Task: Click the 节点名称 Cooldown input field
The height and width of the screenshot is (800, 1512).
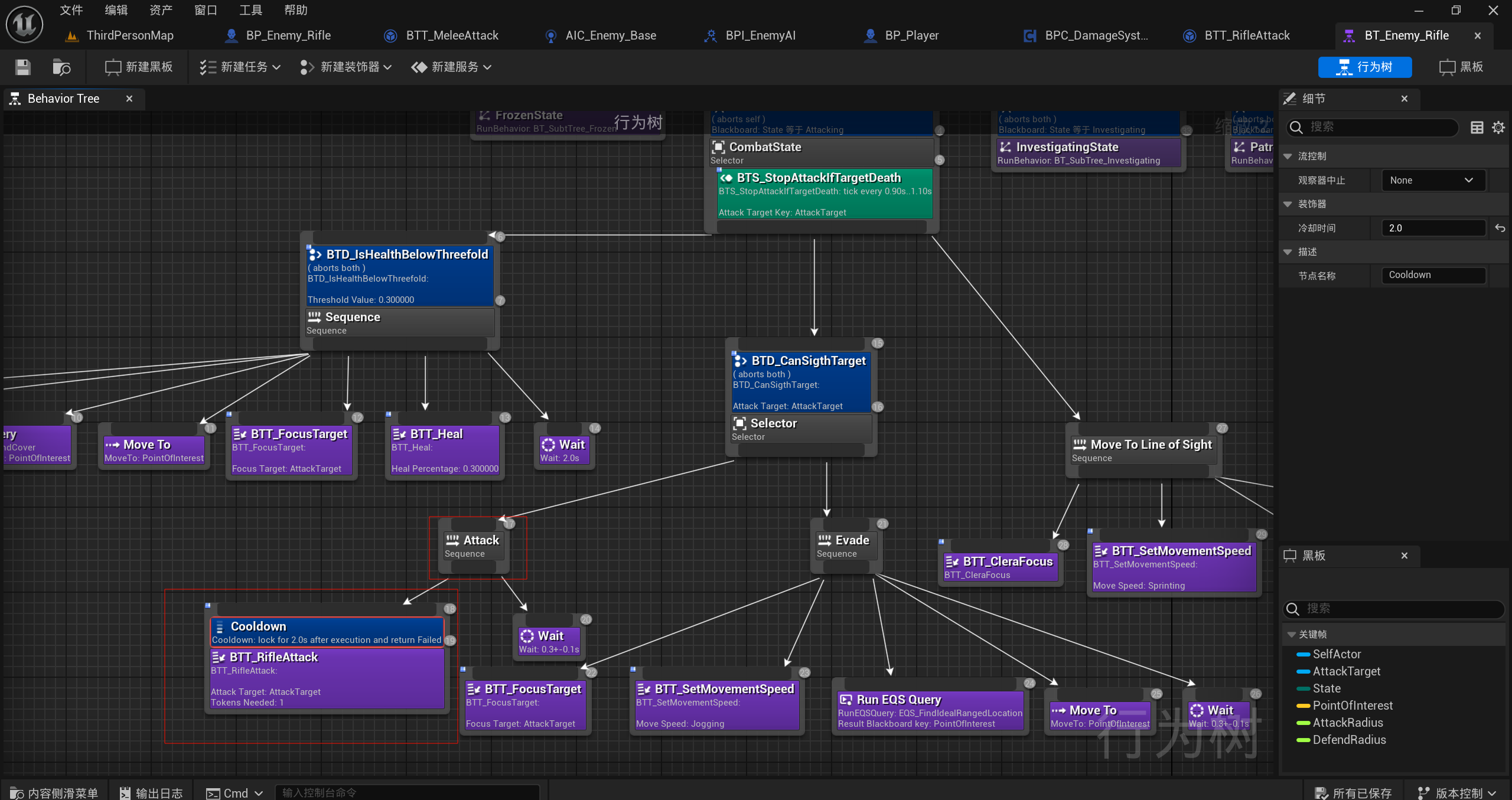Action: (1433, 276)
